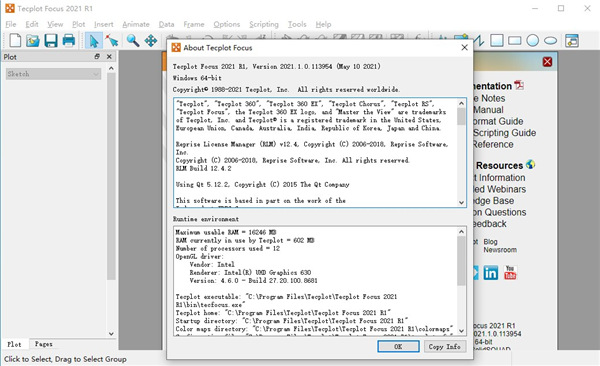This screenshot has width=600, height=366.
Task: Click the Save Layout floppy icon
Action: coord(51,40)
